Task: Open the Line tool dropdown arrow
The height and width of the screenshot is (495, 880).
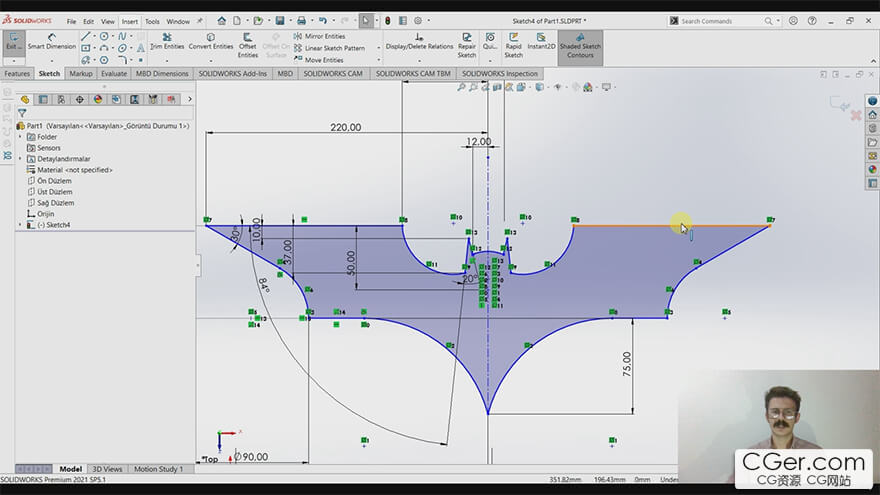Action: (x=94, y=36)
